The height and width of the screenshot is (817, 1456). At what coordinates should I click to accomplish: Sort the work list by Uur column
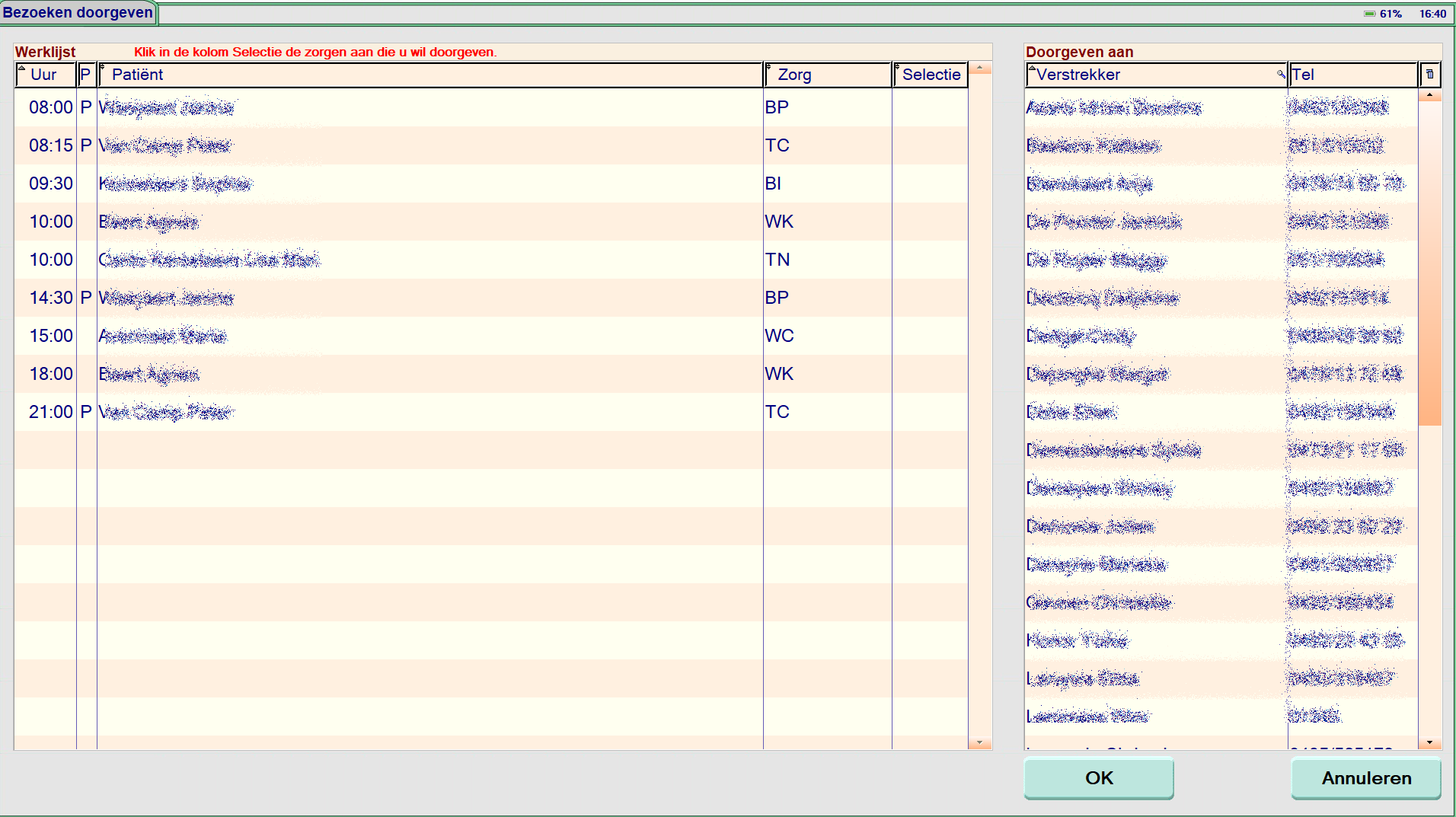[x=44, y=75]
